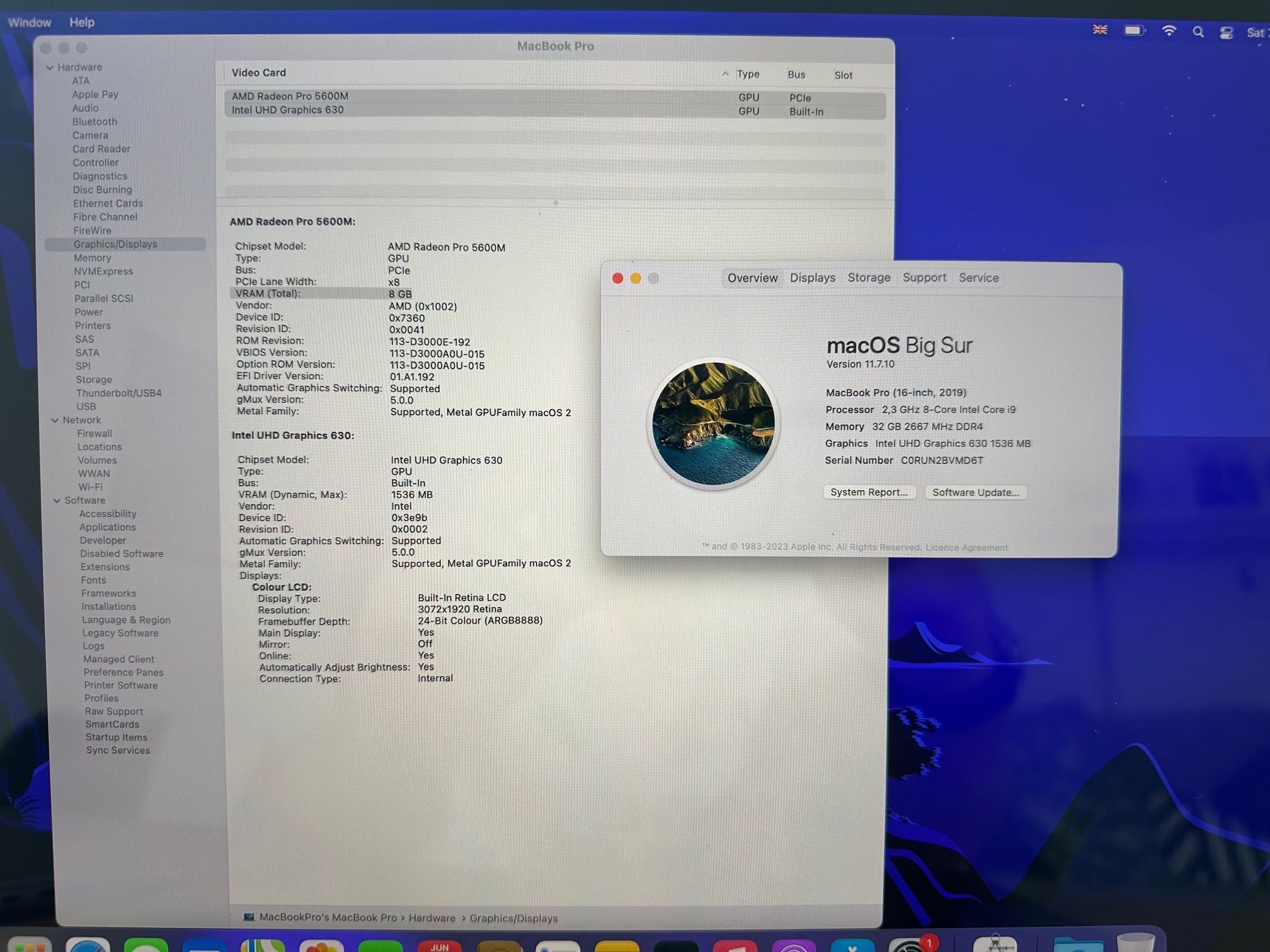Select Extensions under Software
This screenshot has height=952, width=1270.
(x=105, y=567)
